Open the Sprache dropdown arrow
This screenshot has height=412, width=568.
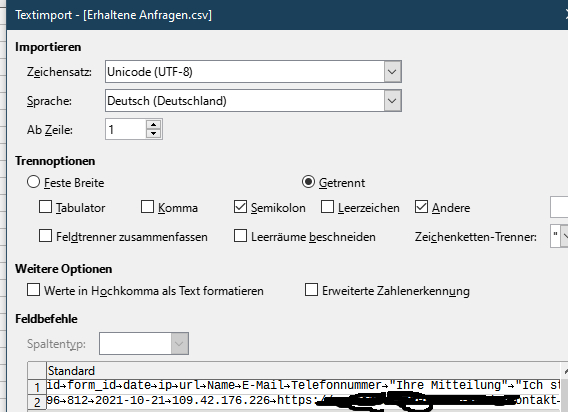tap(392, 101)
